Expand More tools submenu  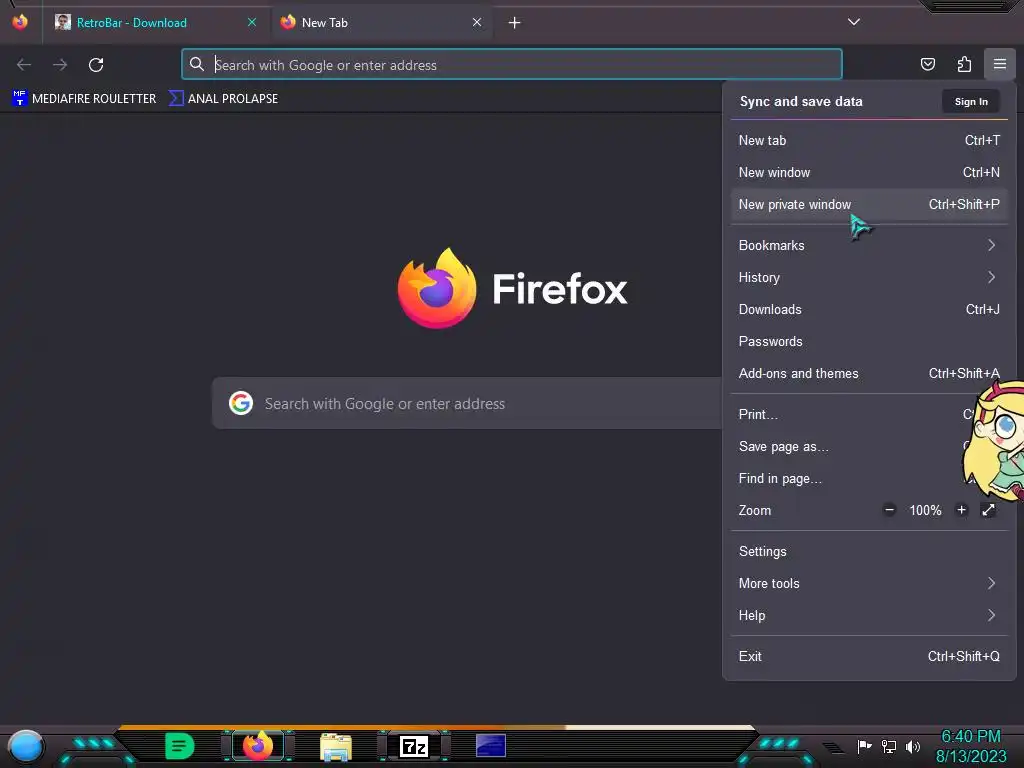point(869,584)
